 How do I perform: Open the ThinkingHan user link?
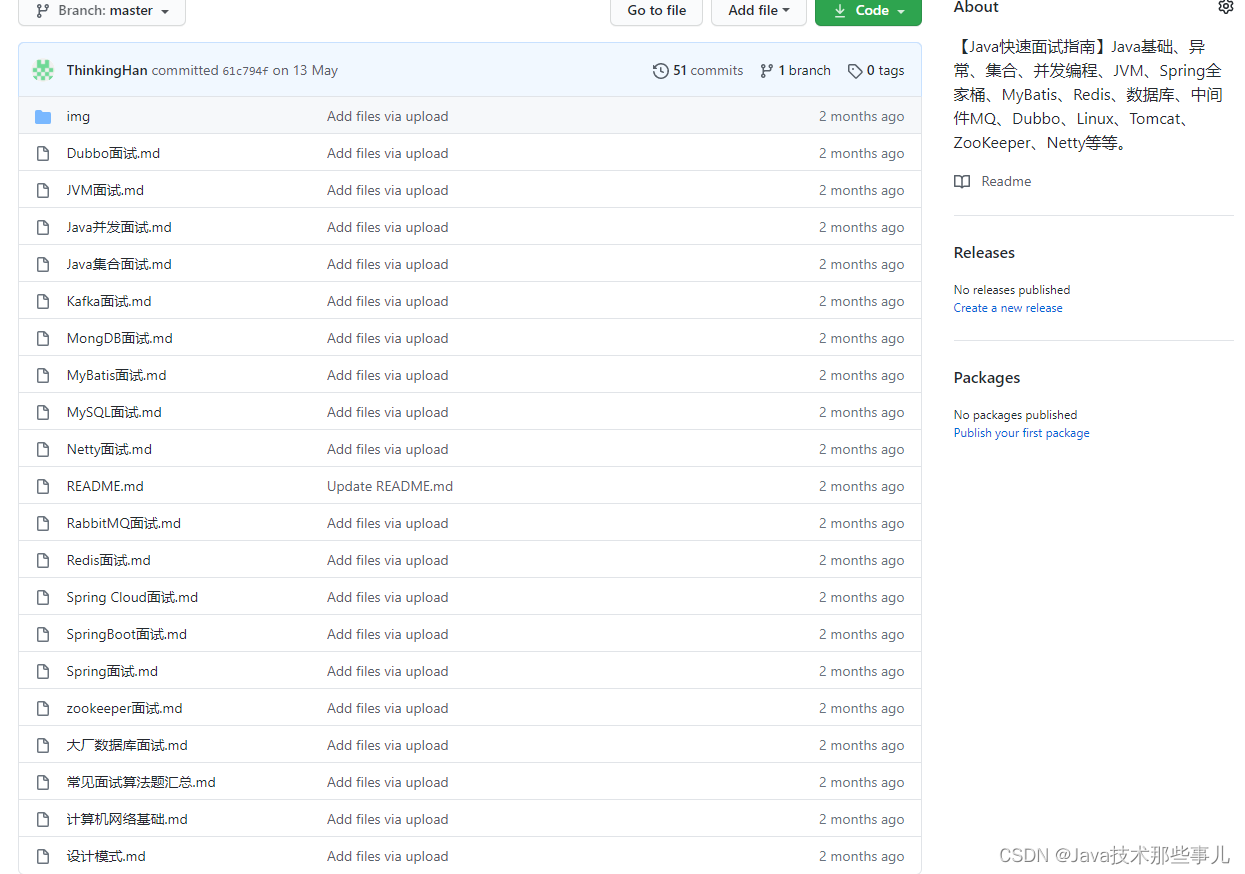point(107,70)
